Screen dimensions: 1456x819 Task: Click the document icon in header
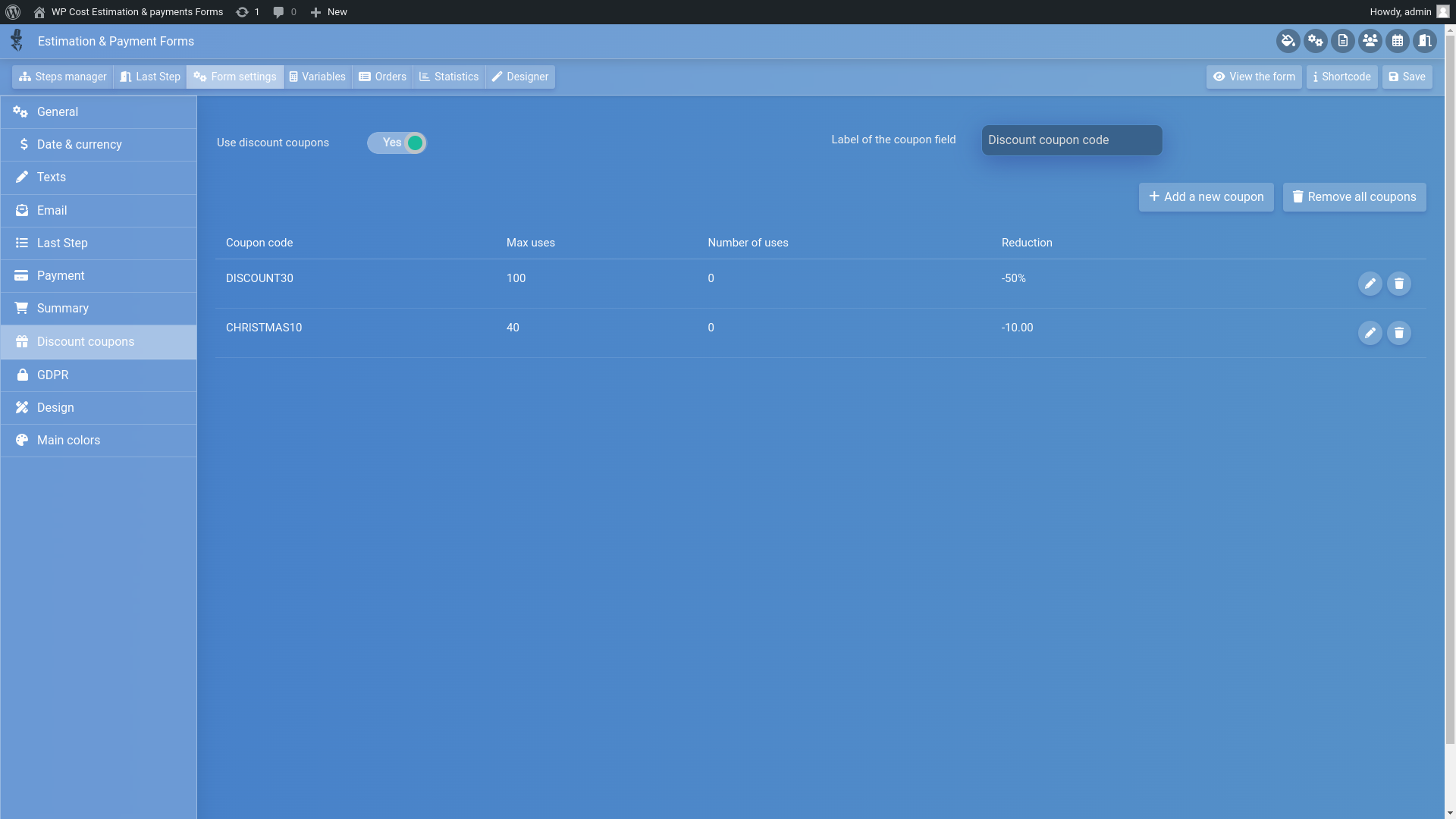pos(1342,41)
